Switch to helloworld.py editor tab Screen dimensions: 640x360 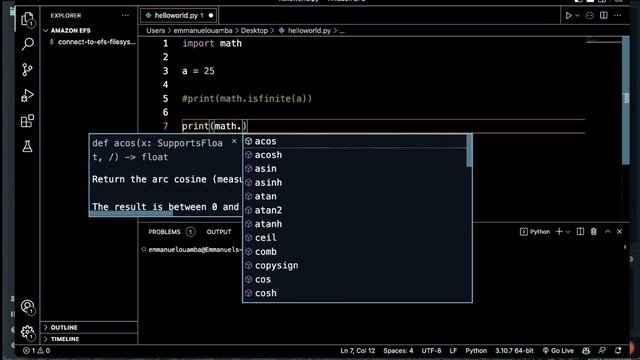(x=179, y=16)
